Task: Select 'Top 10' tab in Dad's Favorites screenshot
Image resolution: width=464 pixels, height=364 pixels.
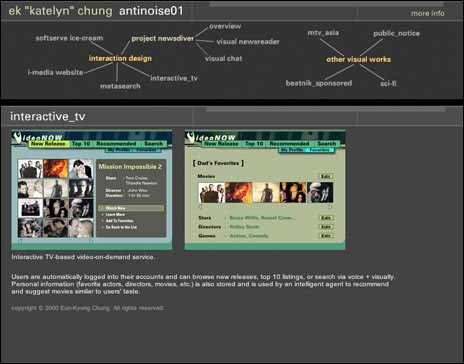Action: 254,144
